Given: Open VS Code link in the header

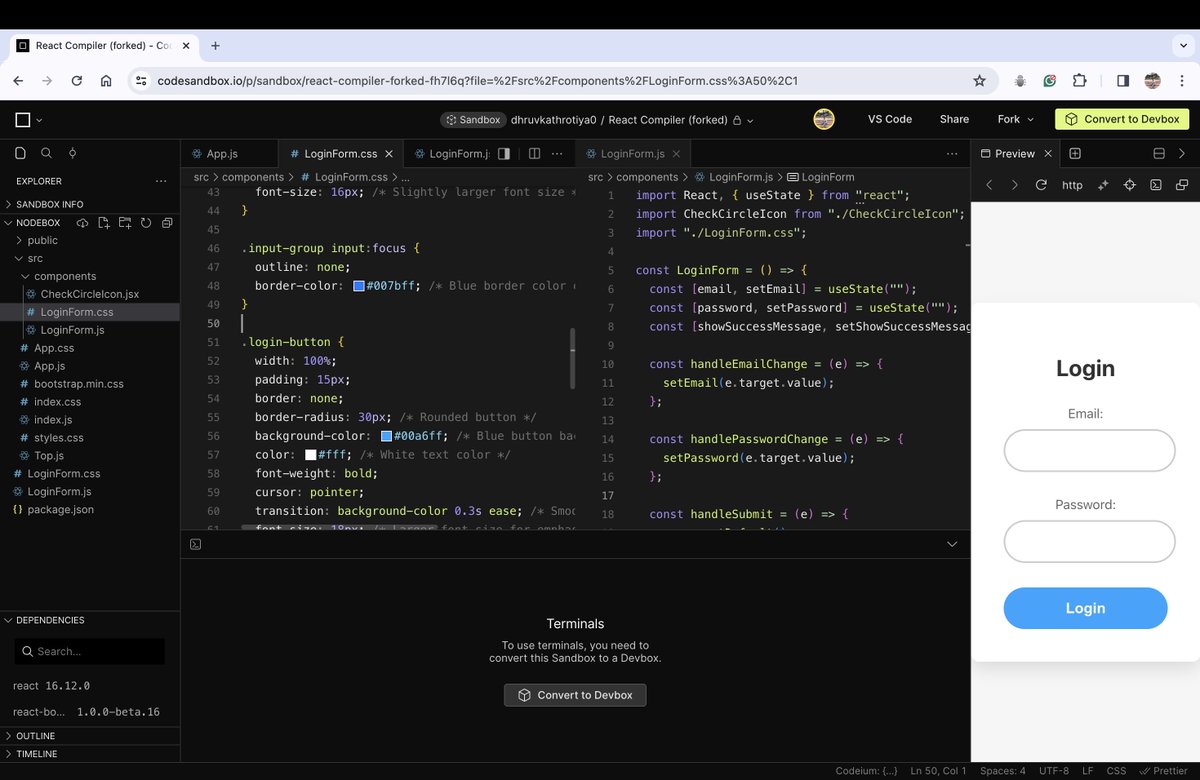Looking at the screenshot, I should [x=889, y=119].
